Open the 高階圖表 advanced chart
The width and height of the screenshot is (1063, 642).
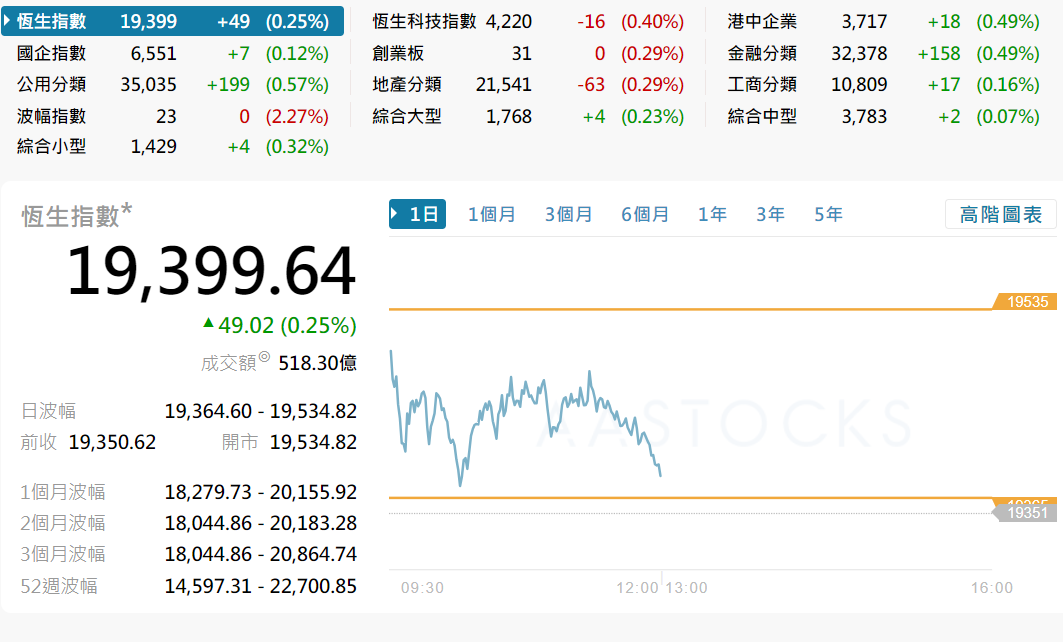coord(1000,214)
